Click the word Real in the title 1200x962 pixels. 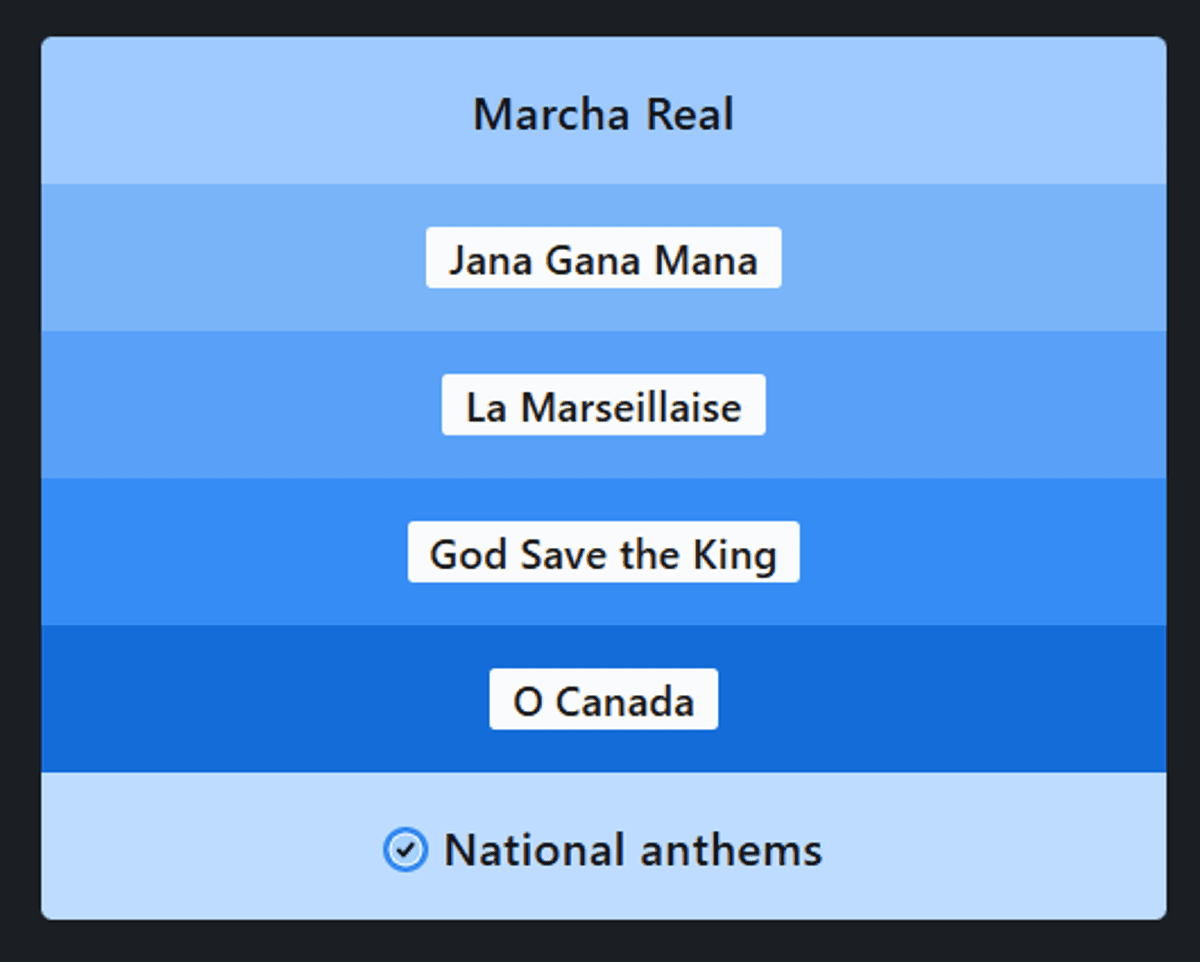pos(689,114)
